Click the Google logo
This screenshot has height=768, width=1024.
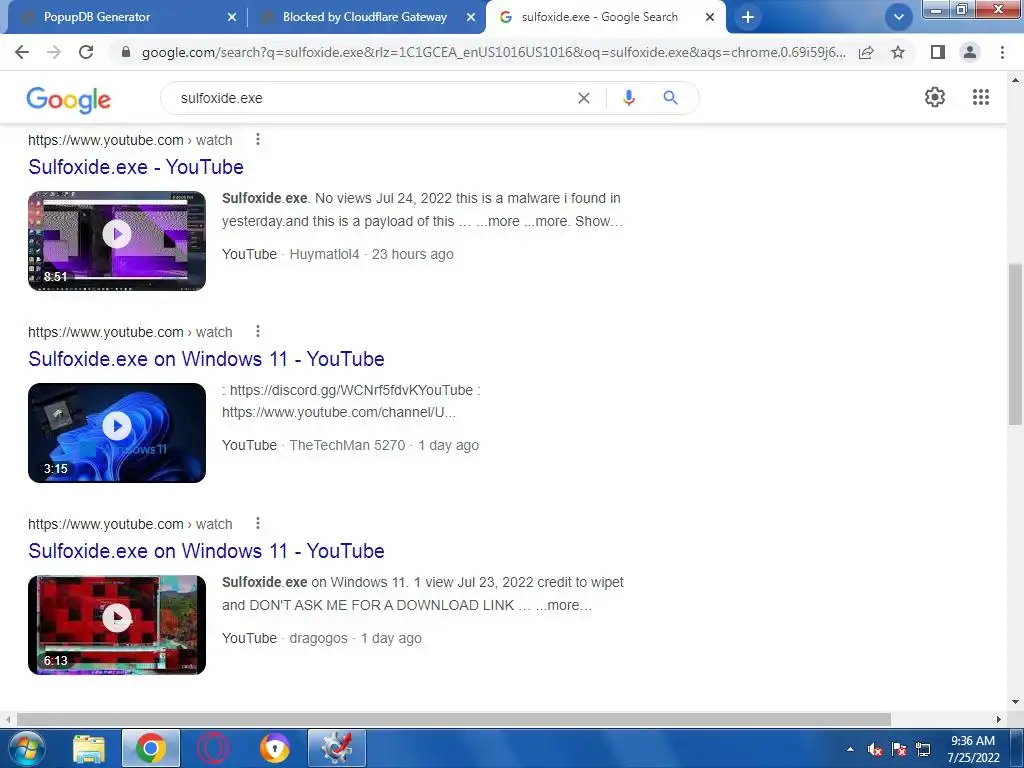tap(69, 99)
